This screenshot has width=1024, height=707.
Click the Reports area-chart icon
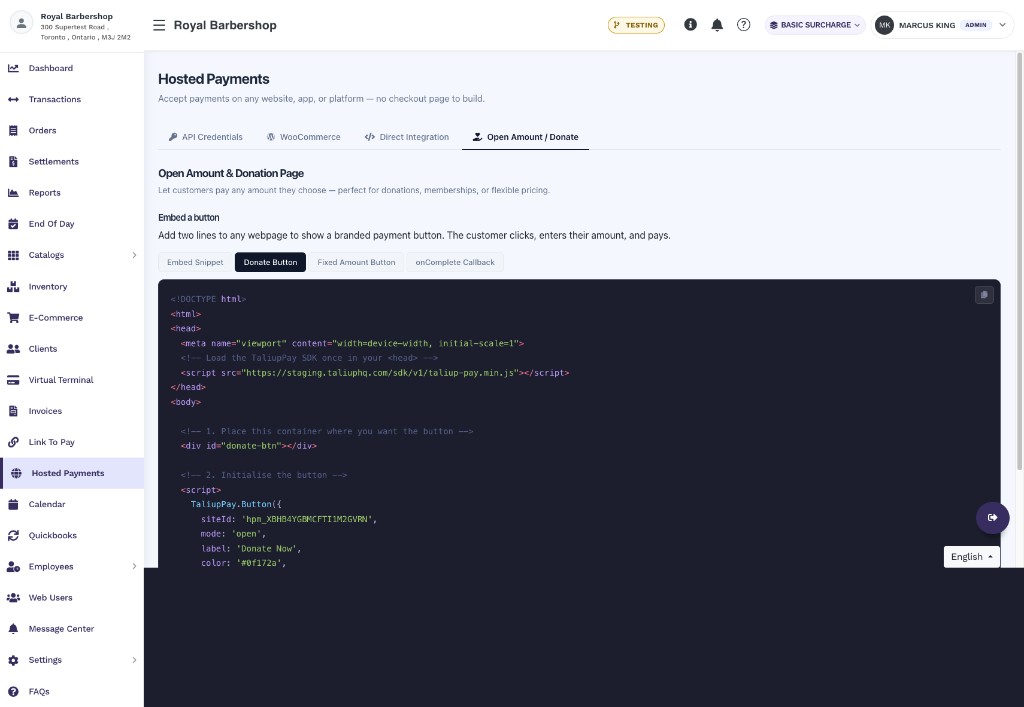[13, 193]
